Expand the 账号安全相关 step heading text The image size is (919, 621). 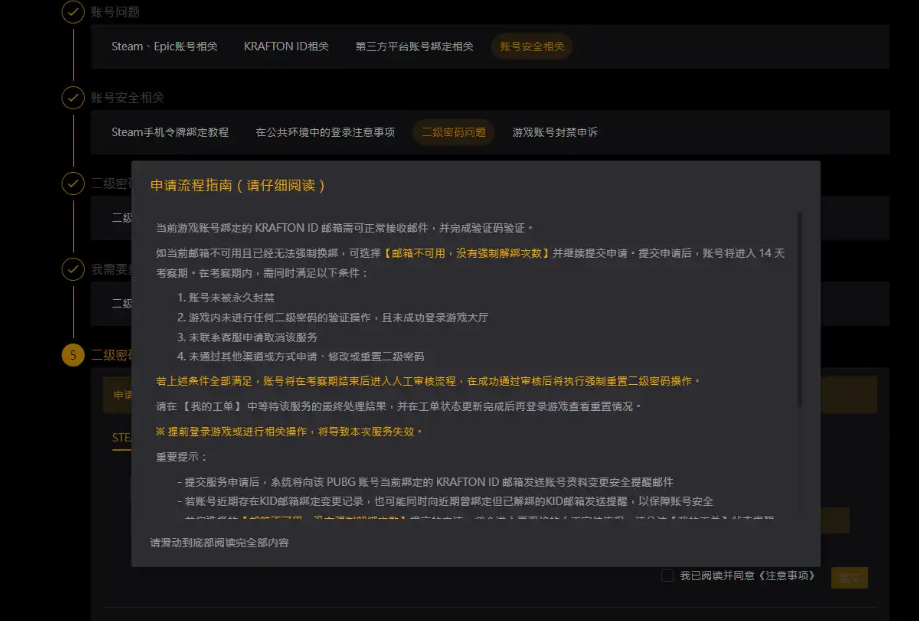(x=127, y=98)
